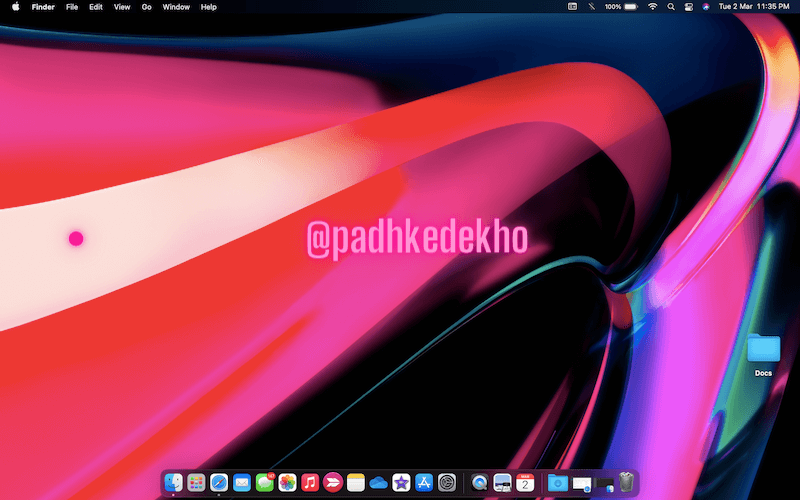The image size is (800, 500).
Task: Open the View menu
Action: [122, 7]
